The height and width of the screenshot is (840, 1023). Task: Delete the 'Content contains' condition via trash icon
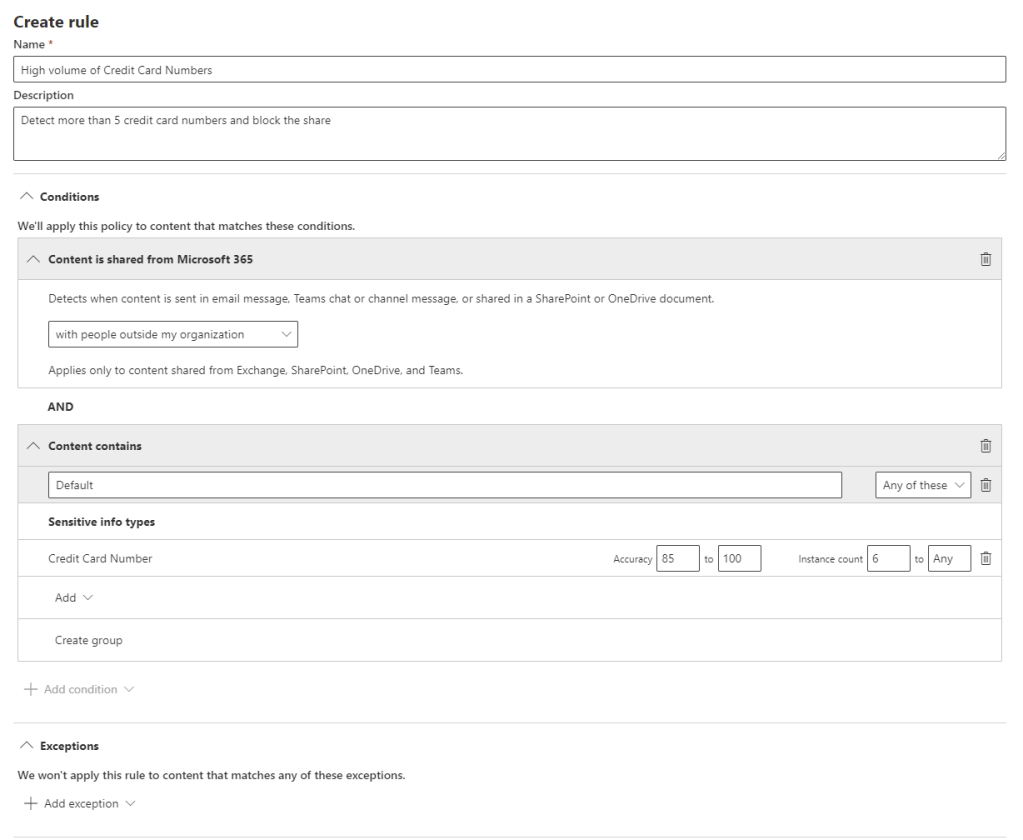(985, 446)
